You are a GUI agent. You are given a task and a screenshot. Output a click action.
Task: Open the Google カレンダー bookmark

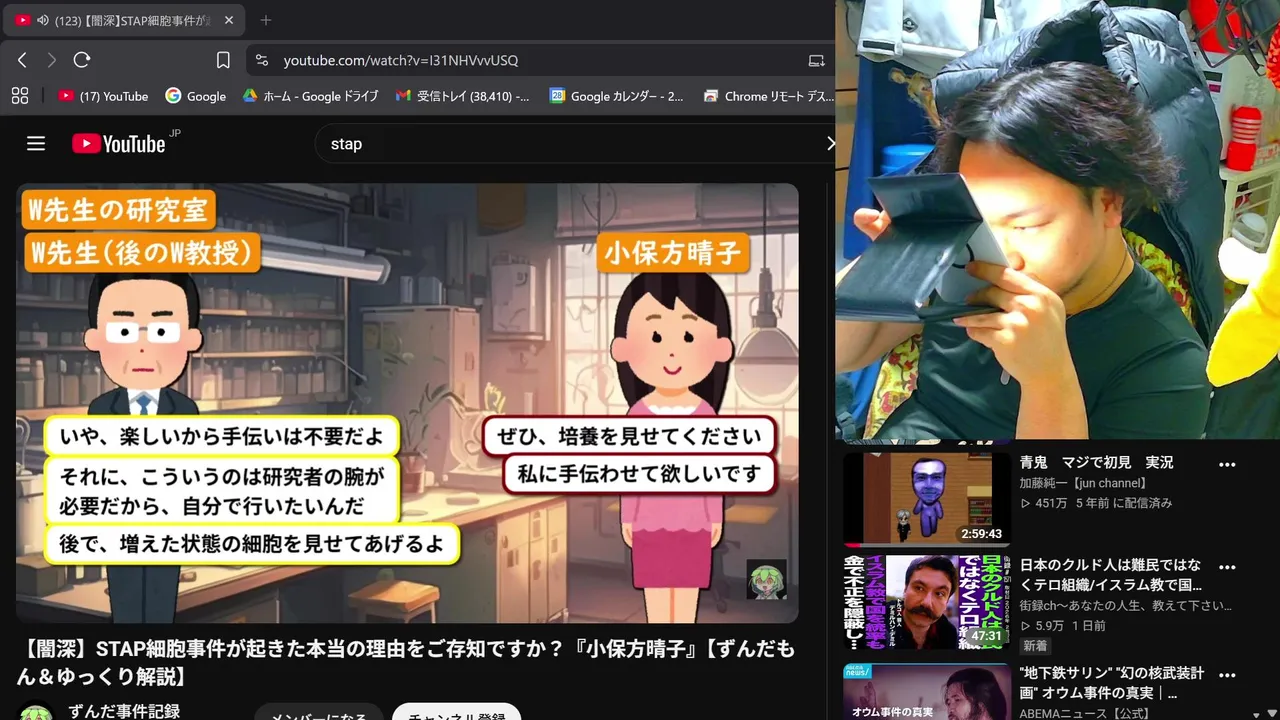pos(617,96)
